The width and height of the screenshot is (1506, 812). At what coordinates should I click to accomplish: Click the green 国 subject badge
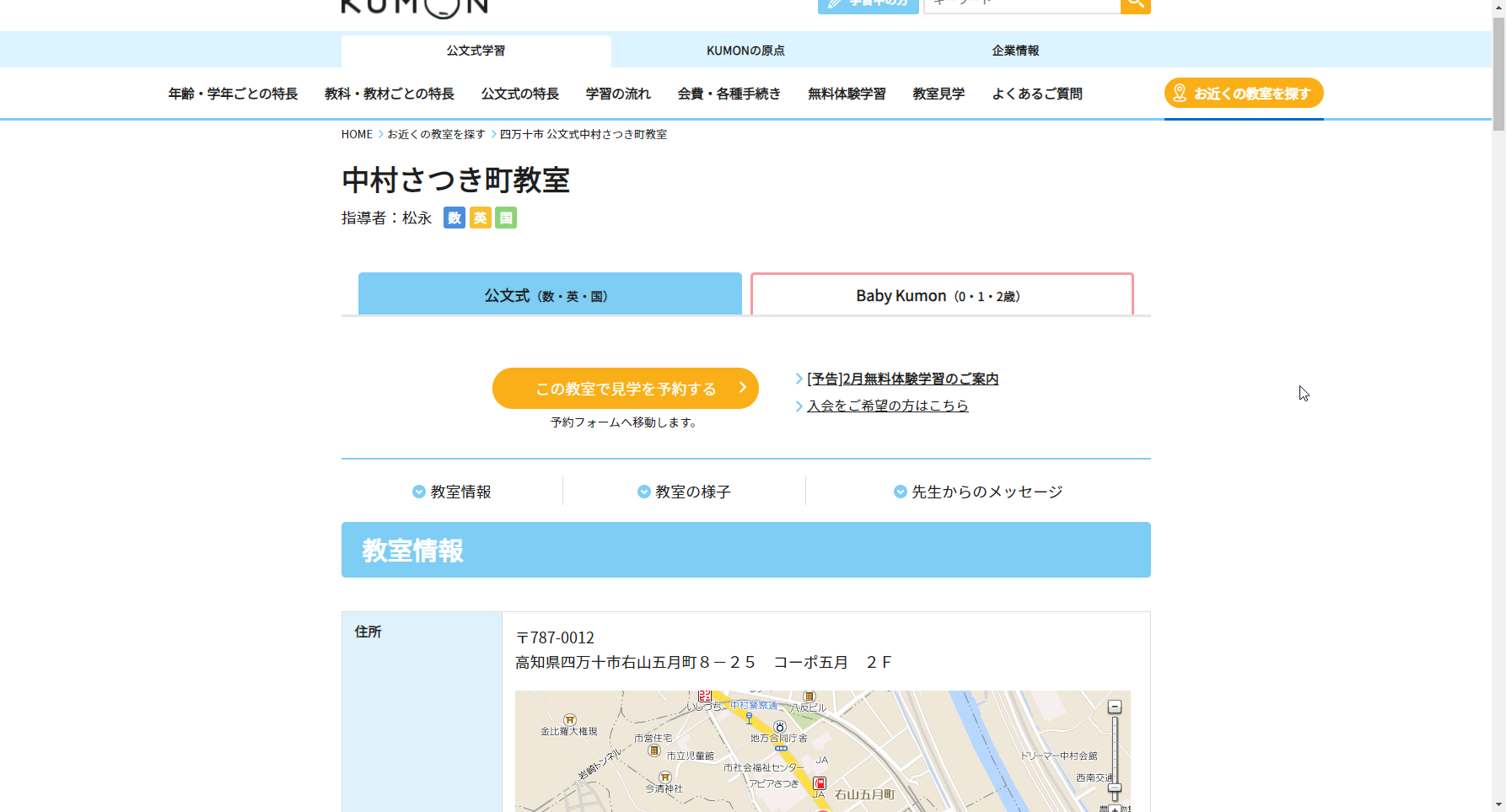(506, 218)
